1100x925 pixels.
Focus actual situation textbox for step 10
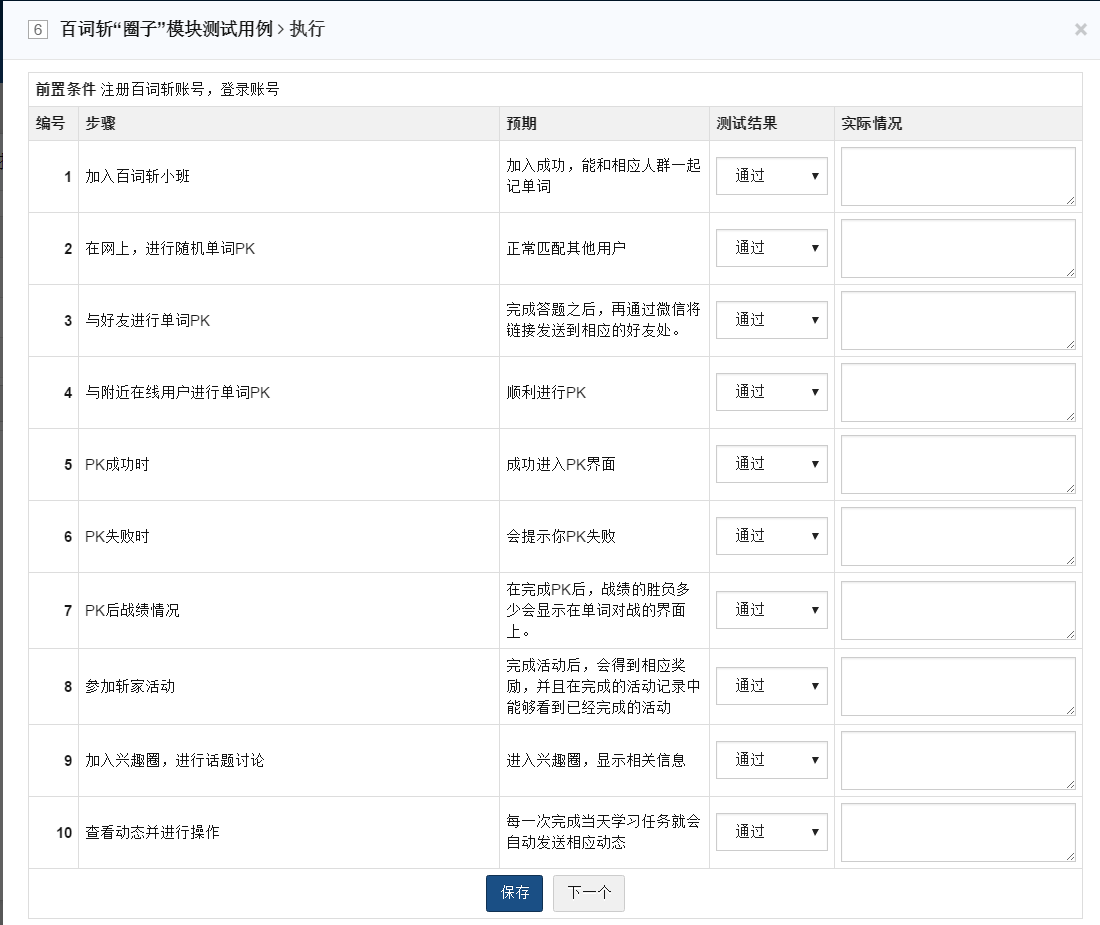958,833
